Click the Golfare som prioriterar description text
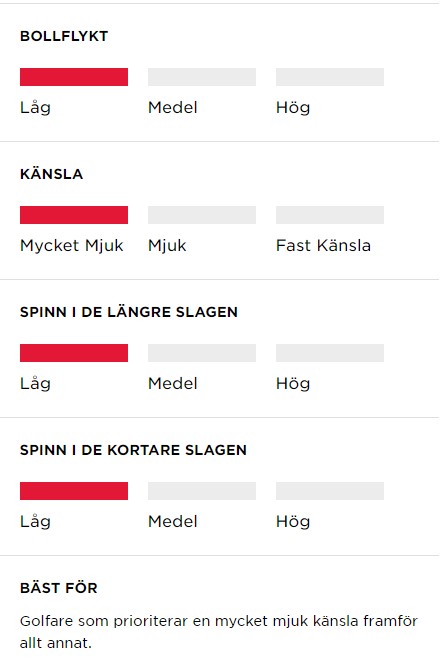Screen dimensions: 445x666 219,632
